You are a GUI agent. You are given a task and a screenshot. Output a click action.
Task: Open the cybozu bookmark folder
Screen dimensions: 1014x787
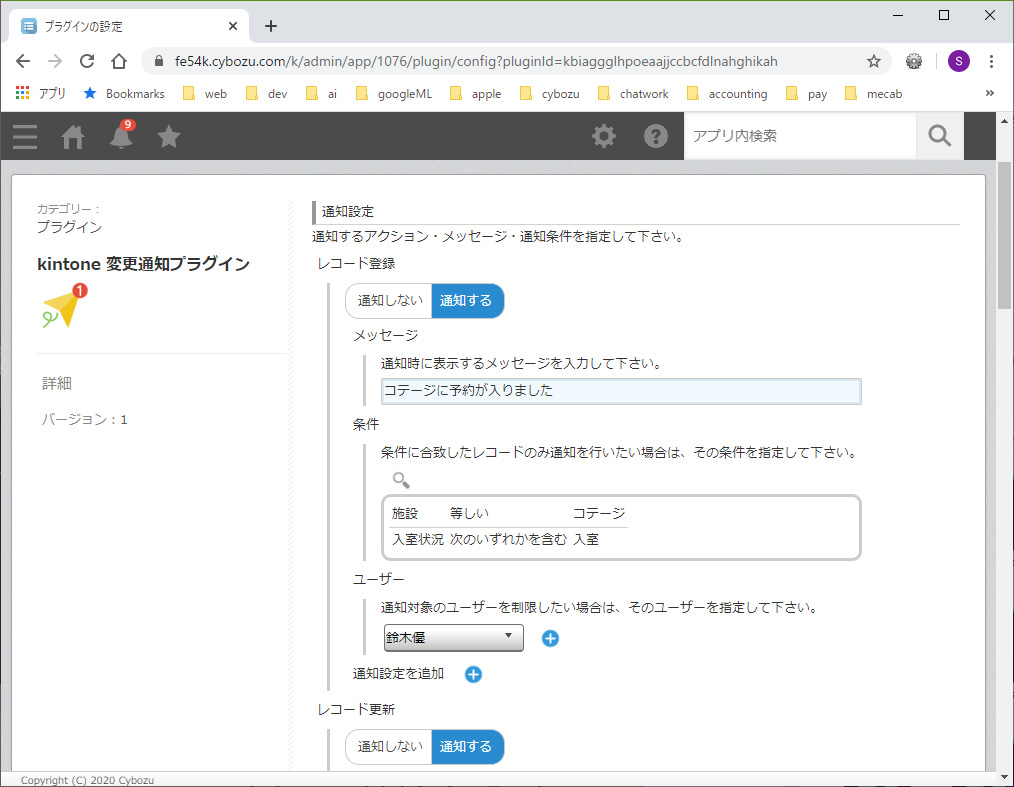[x=550, y=94]
